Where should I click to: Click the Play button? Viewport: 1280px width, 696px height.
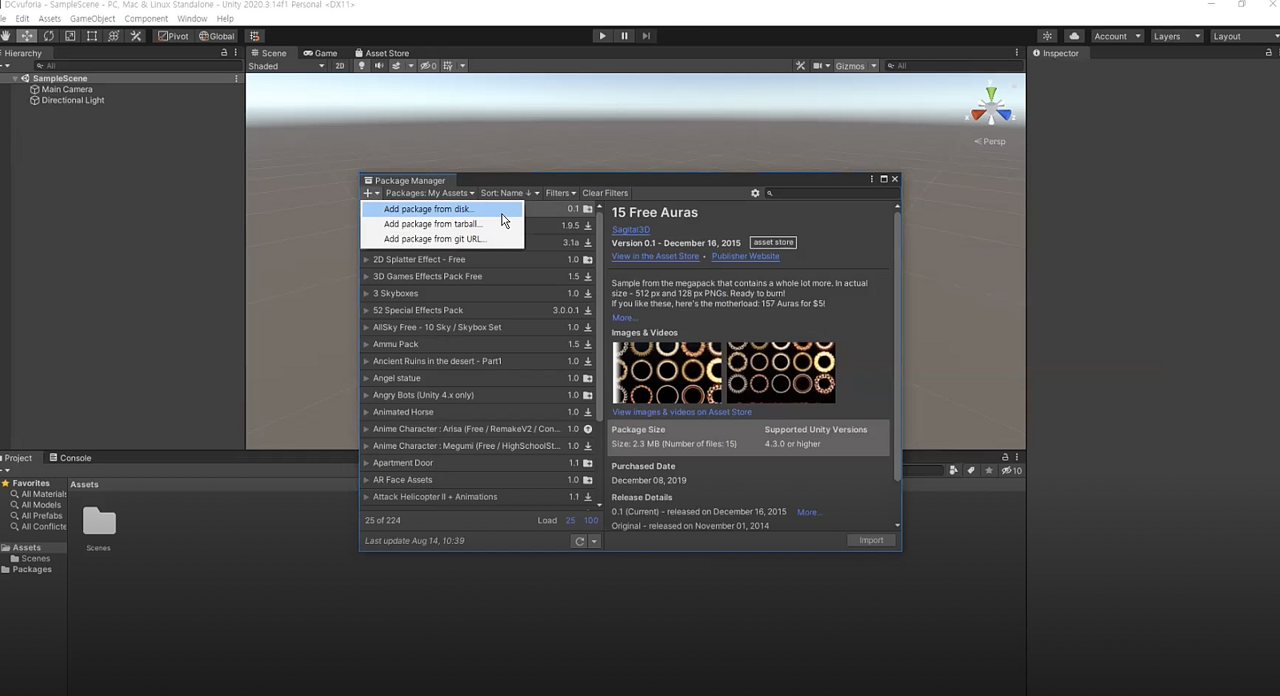pos(602,36)
